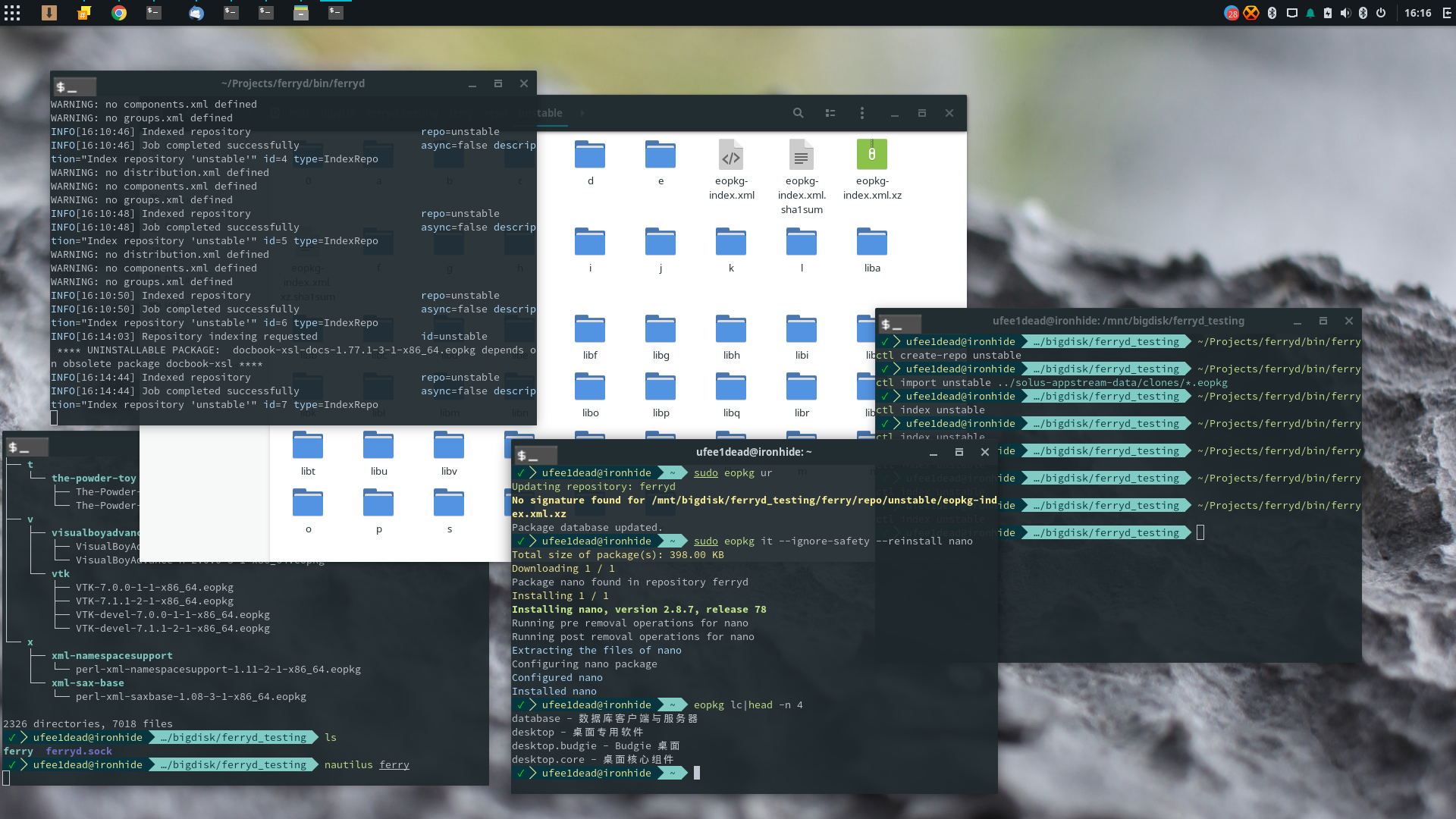Click 'ferryd.sock' in the ls output
Screen dimensions: 1456x819
pos(79,751)
